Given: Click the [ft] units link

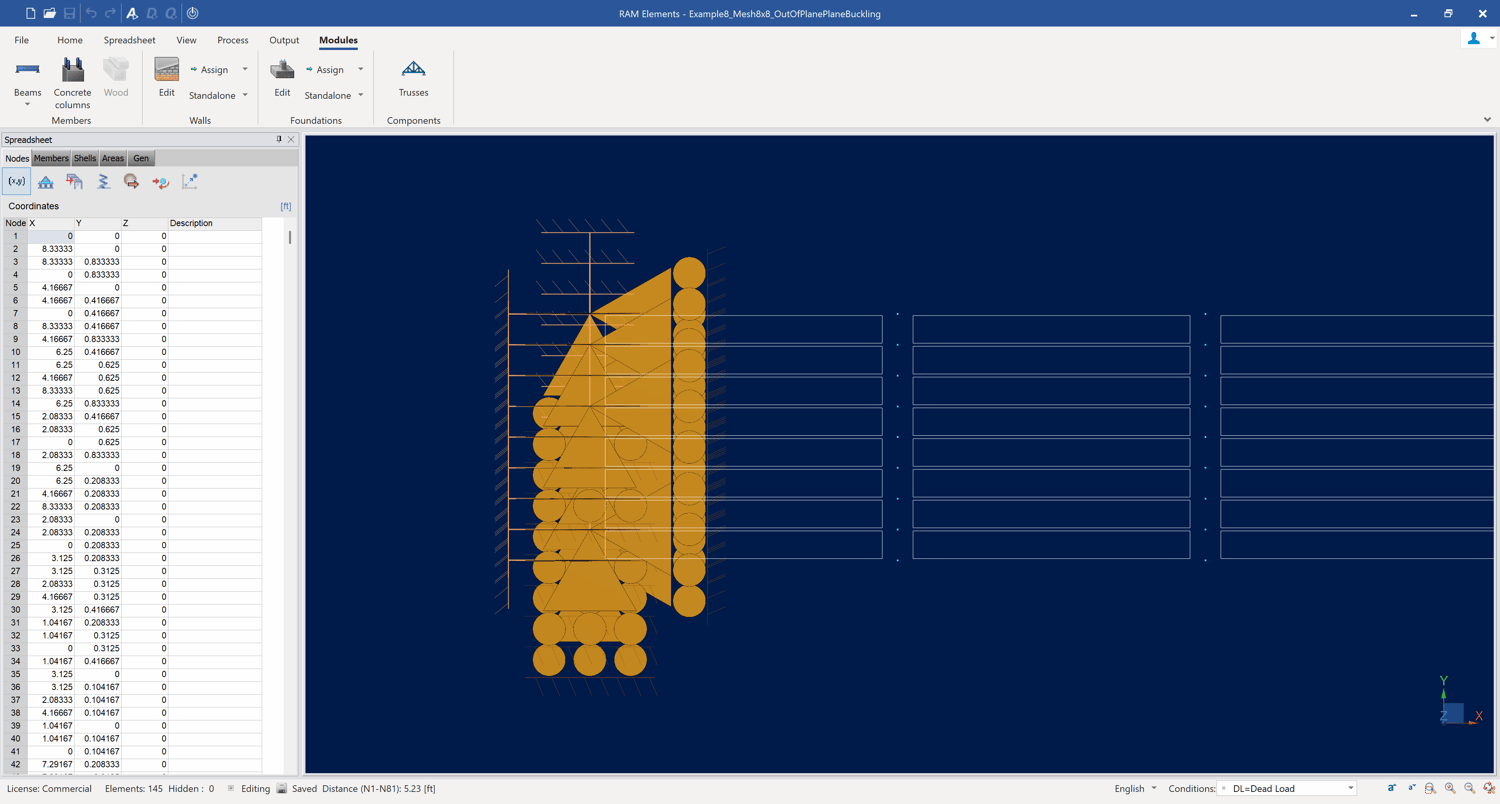Looking at the screenshot, I should pyautogui.click(x=286, y=206).
